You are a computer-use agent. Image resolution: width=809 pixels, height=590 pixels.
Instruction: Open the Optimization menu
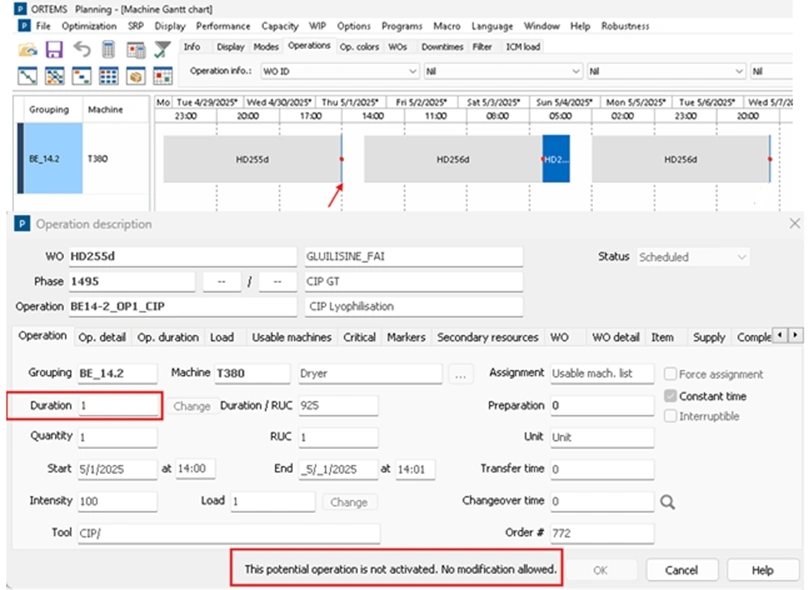pyautogui.click(x=89, y=26)
